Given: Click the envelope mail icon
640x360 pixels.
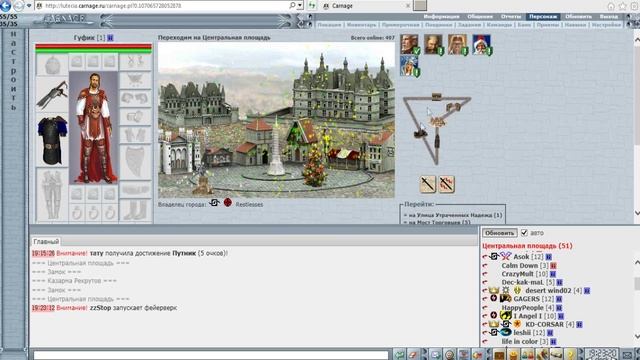Looking at the screenshot, I should (627, 355).
